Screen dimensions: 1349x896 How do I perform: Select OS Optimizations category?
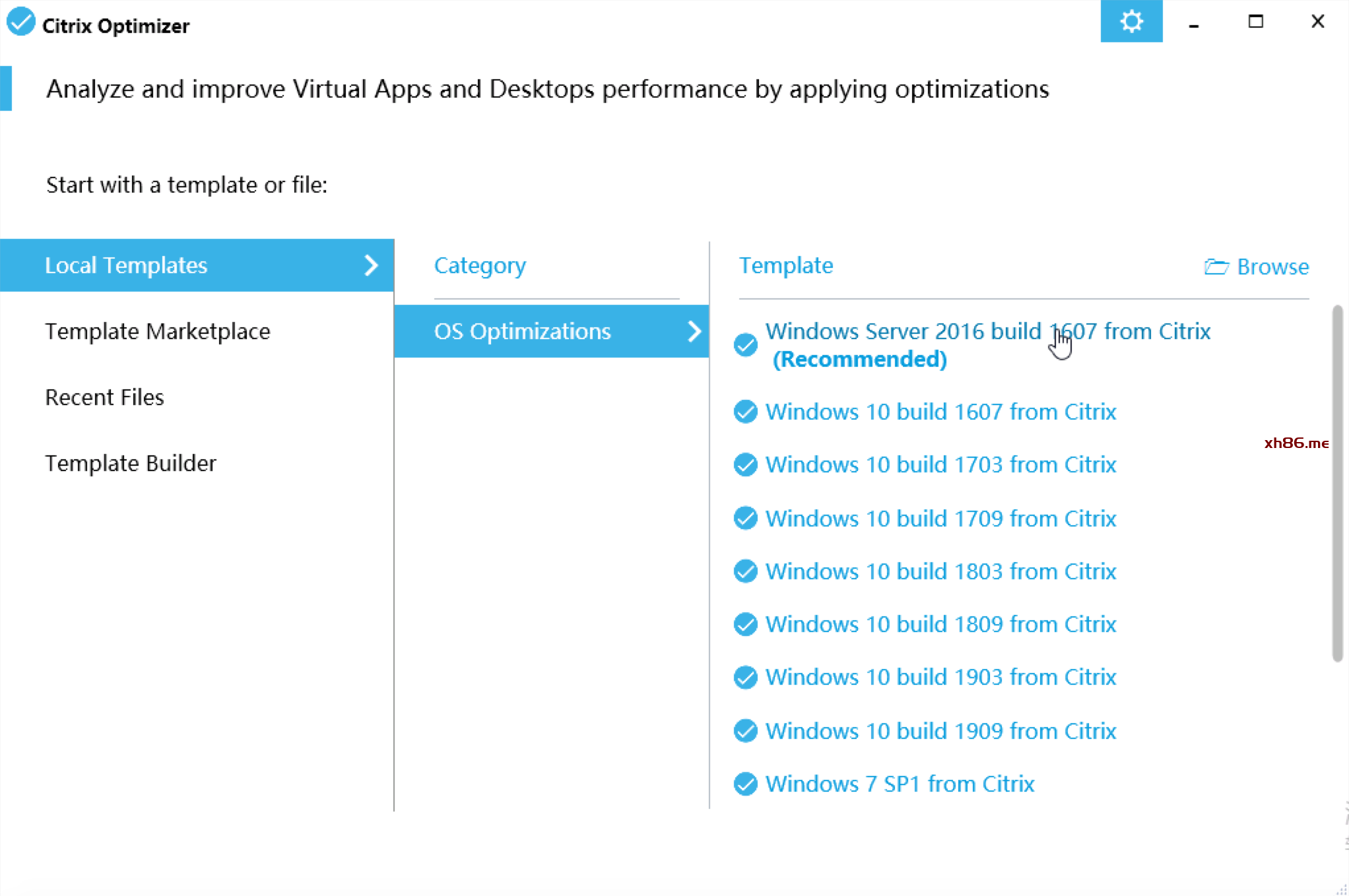[552, 331]
